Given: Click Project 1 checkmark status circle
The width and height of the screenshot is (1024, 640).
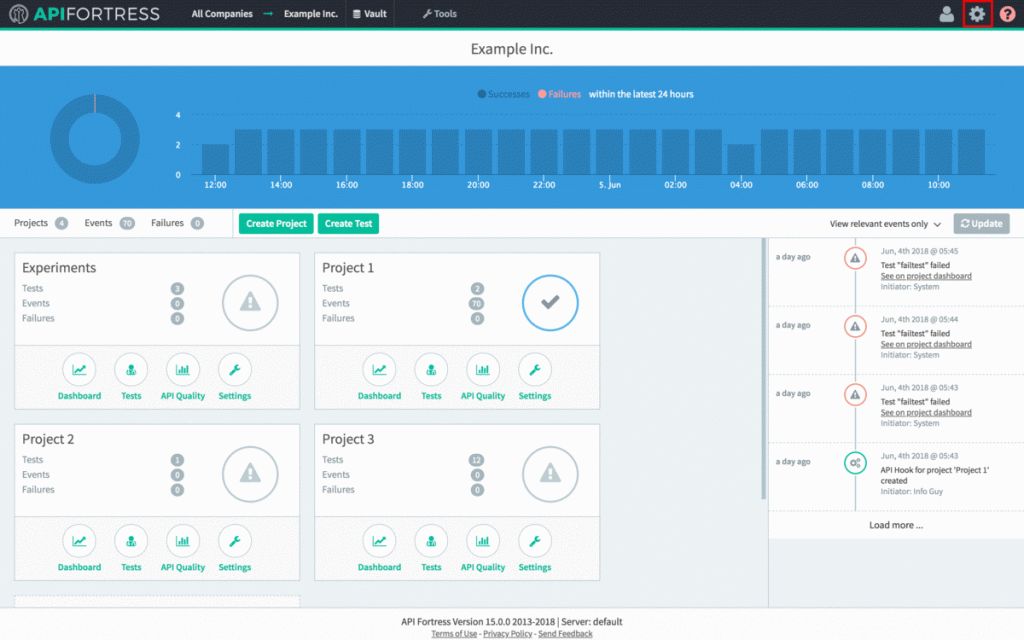Looking at the screenshot, I should point(550,302).
